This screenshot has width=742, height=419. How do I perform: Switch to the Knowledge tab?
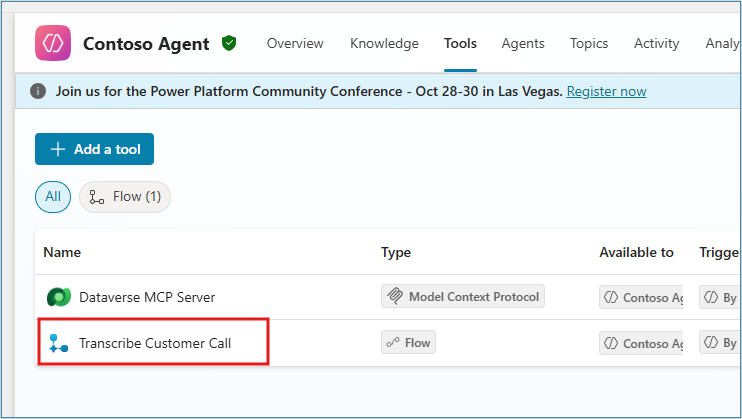coord(384,44)
